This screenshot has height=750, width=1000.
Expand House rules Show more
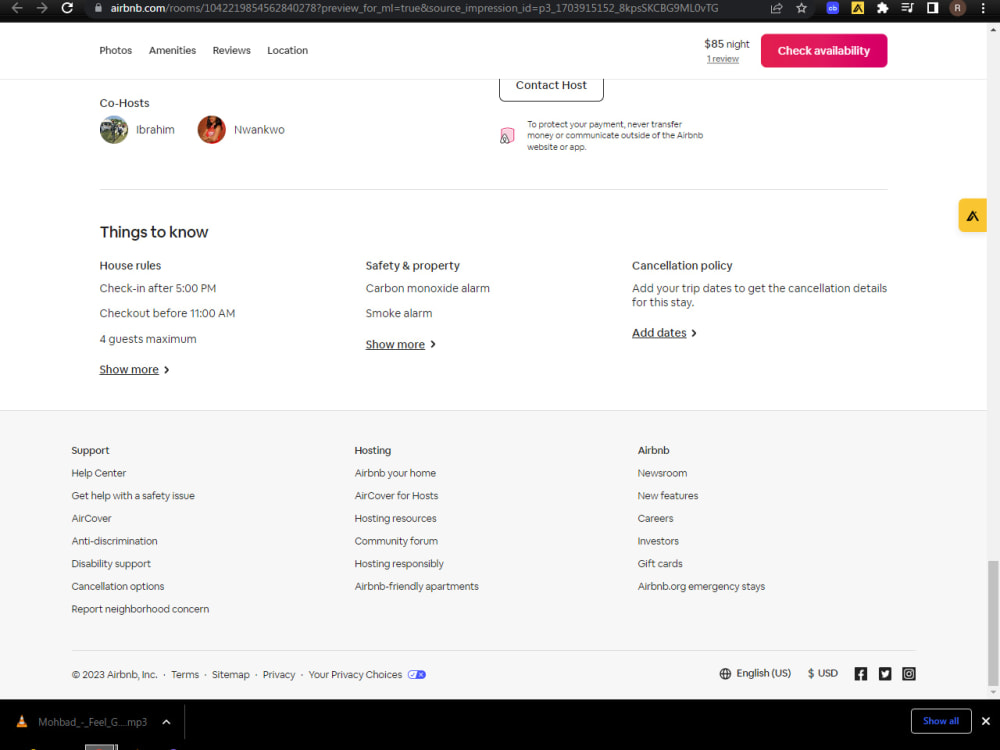coord(135,370)
